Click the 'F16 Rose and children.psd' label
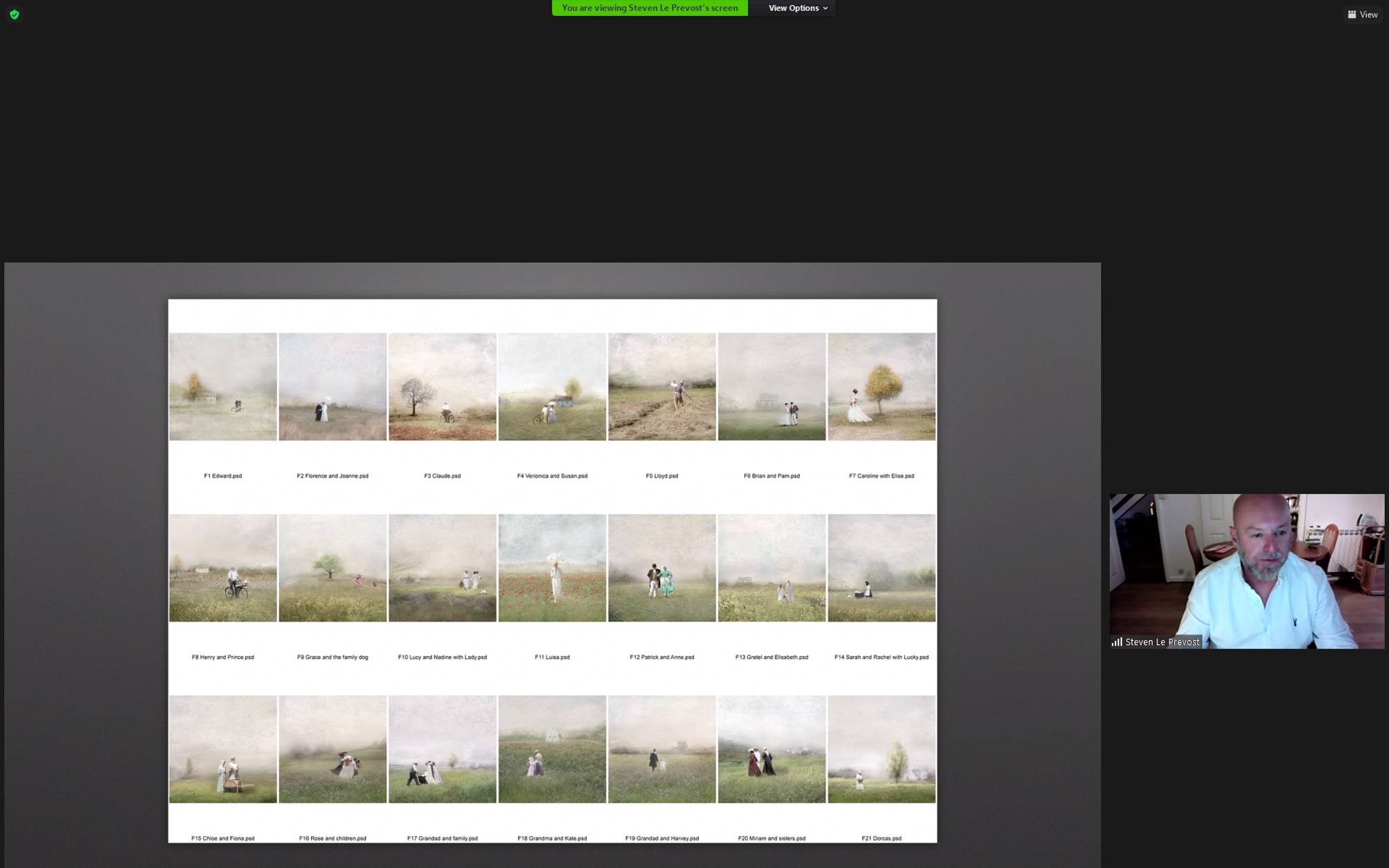The image size is (1389, 868). point(333,838)
